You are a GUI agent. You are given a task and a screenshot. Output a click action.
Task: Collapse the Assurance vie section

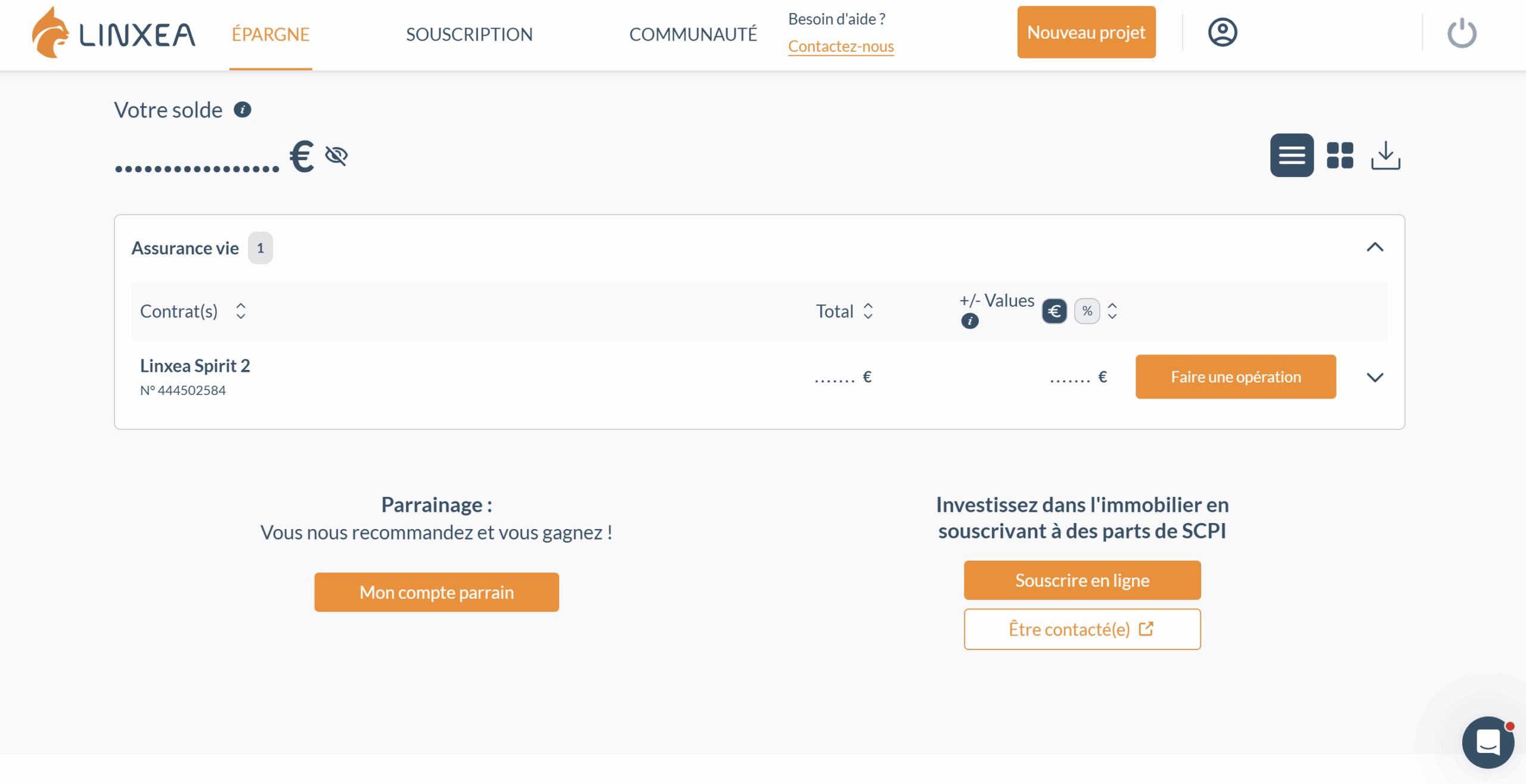click(x=1376, y=247)
